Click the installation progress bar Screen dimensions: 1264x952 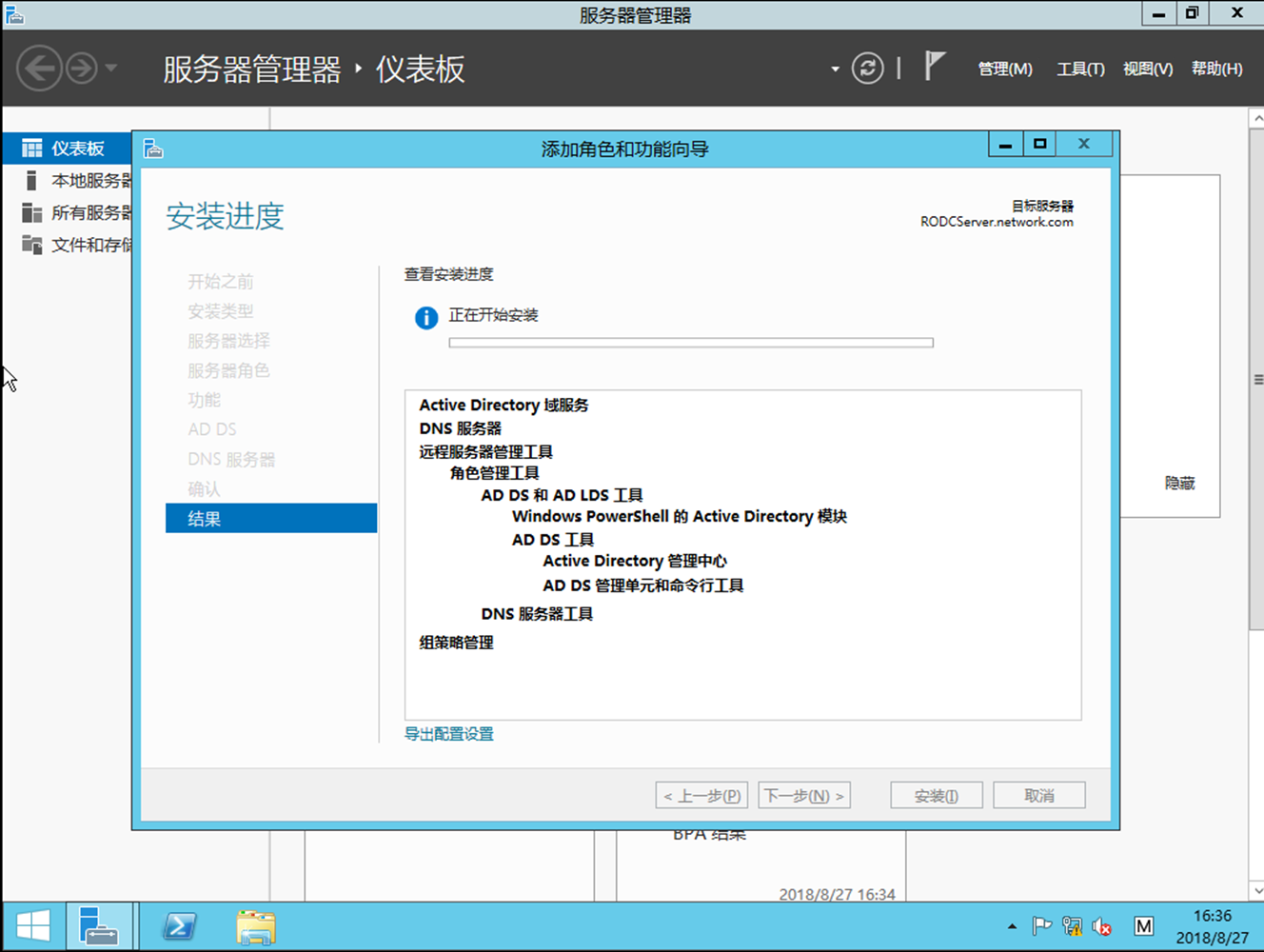(x=691, y=343)
